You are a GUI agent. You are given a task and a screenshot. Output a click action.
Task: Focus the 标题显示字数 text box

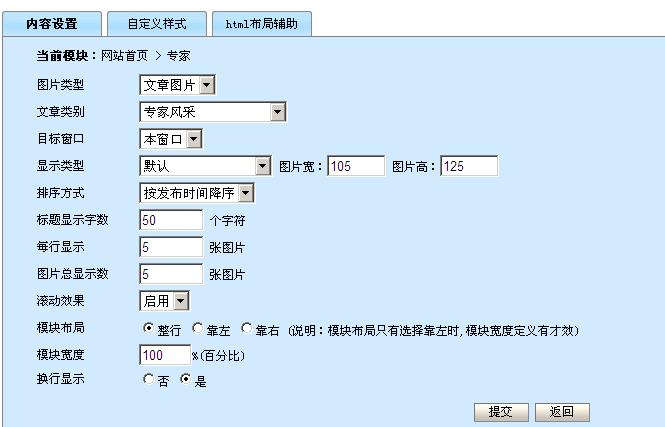point(171,220)
